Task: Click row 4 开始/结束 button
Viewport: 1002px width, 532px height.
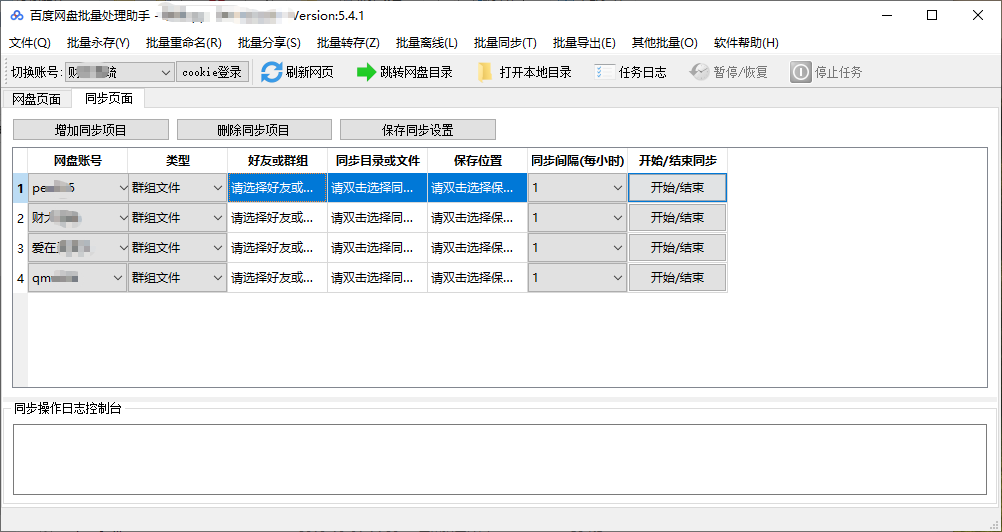Action: tap(677, 278)
